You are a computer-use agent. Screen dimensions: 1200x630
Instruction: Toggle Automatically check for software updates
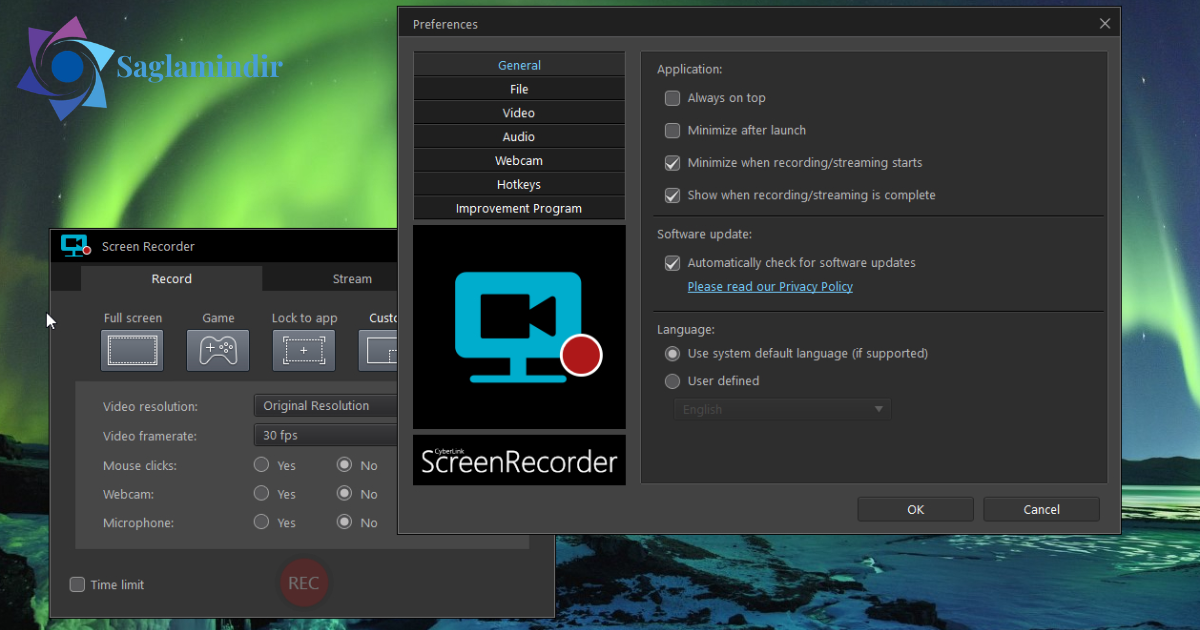pos(673,263)
